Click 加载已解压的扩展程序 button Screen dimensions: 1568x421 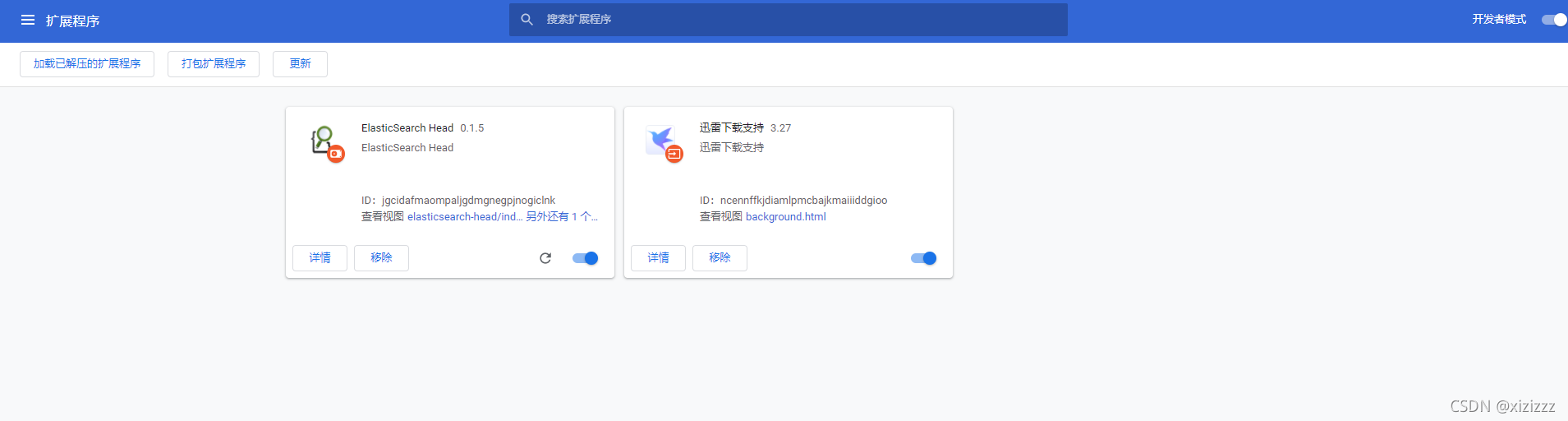87,64
